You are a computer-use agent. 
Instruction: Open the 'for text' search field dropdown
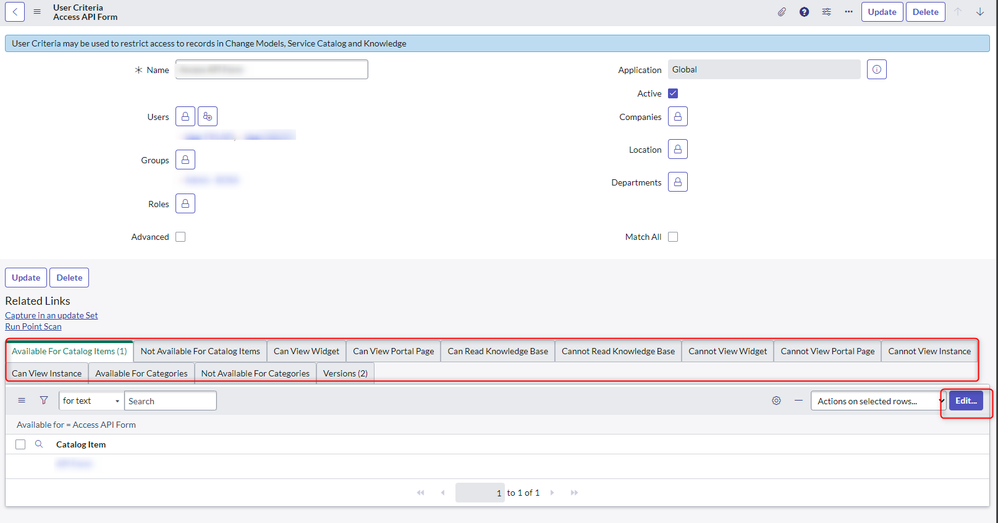[x=90, y=401]
